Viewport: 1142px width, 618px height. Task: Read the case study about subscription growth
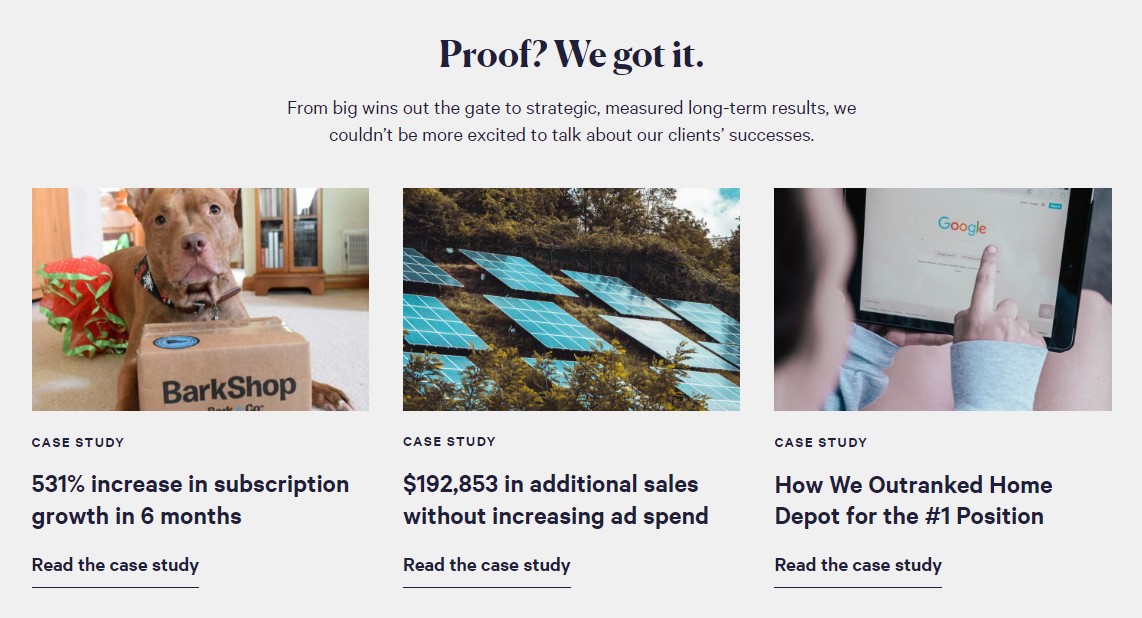[x=114, y=565]
